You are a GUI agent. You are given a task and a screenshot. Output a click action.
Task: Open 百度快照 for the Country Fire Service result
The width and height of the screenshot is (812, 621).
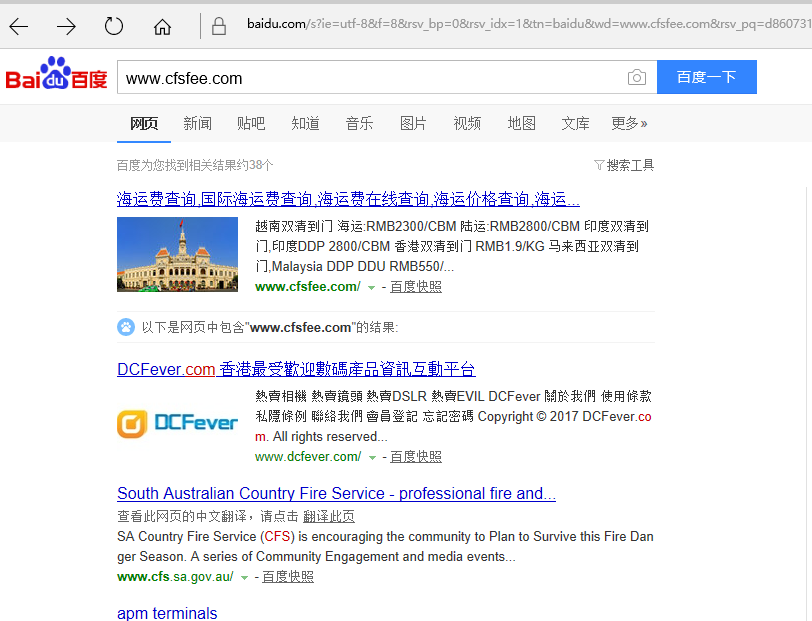point(288,576)
